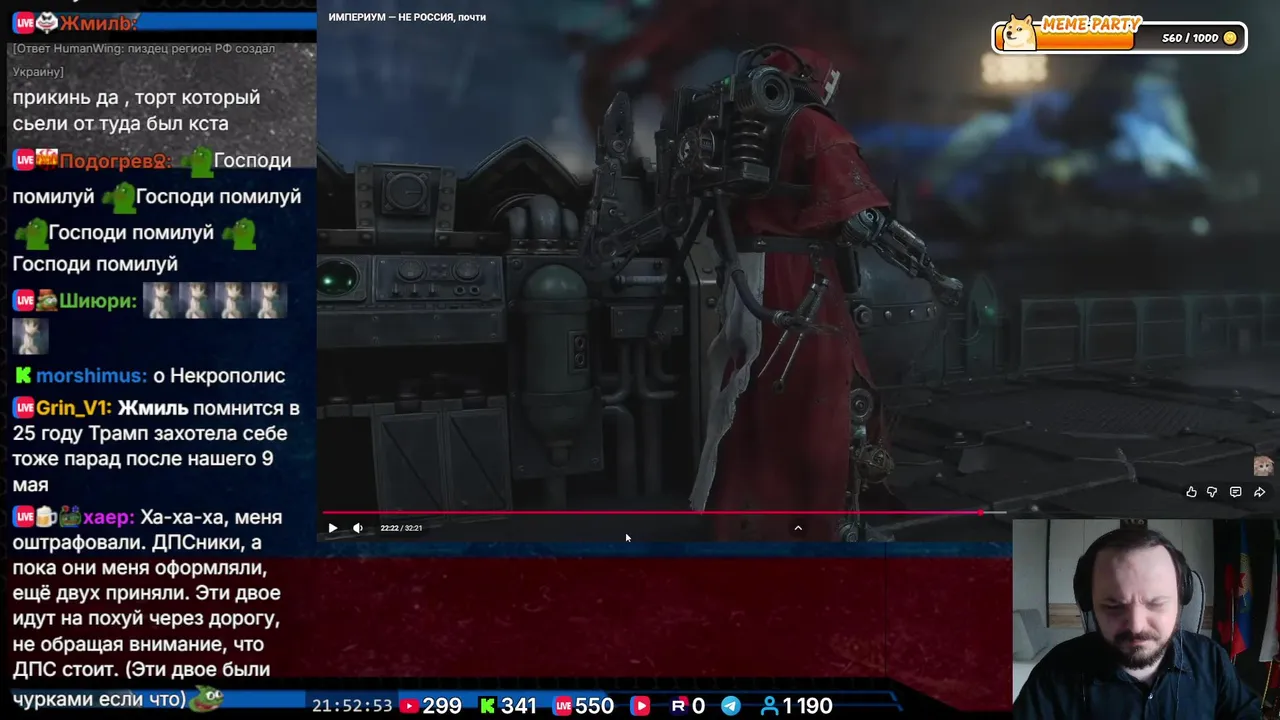Click the chat username Grin_V1
Image resolution: width=1280 pixels, height=720 pixels.
pos(74,408)
